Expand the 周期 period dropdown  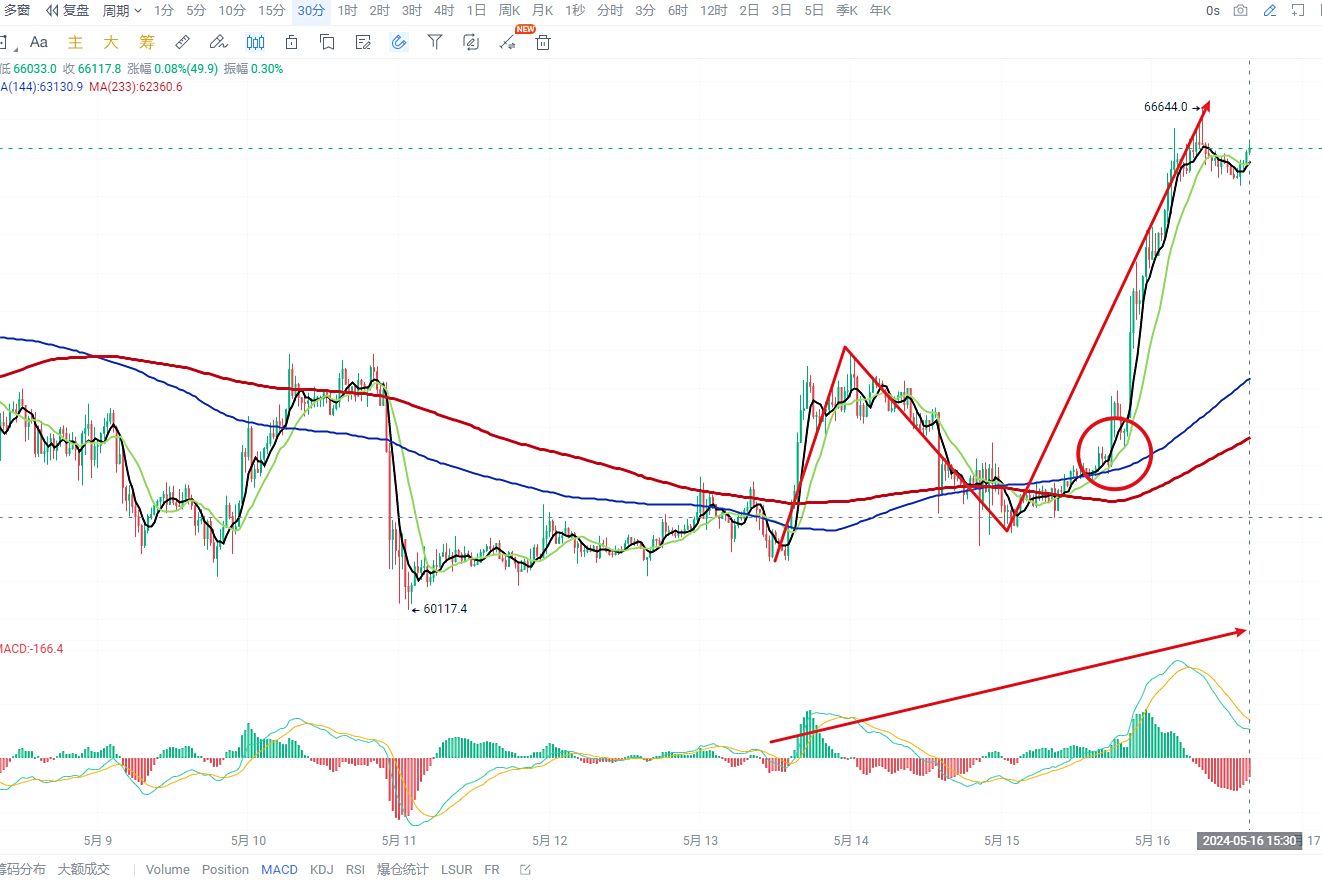tap(122, 11)
